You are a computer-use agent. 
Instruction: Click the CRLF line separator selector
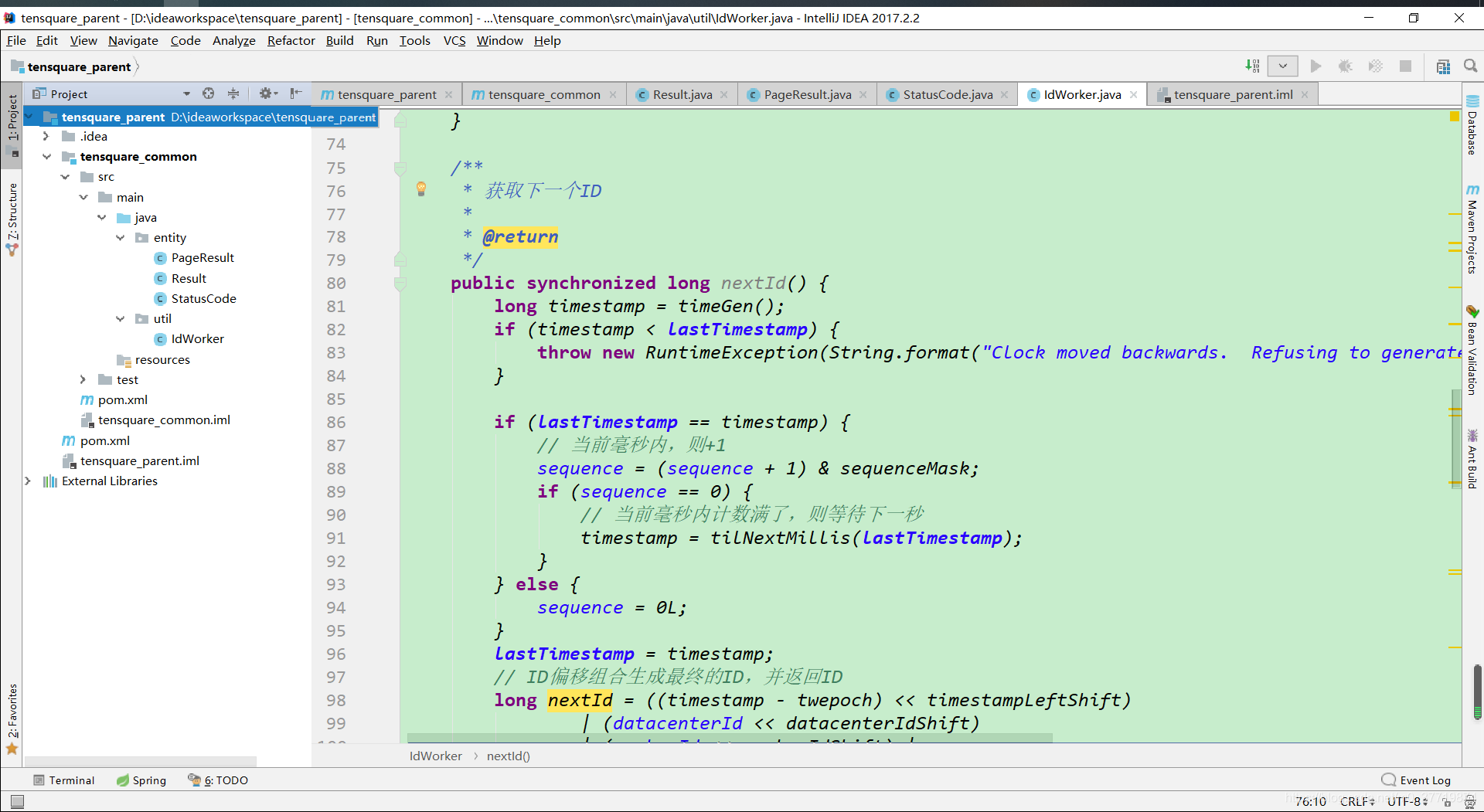1357,801
